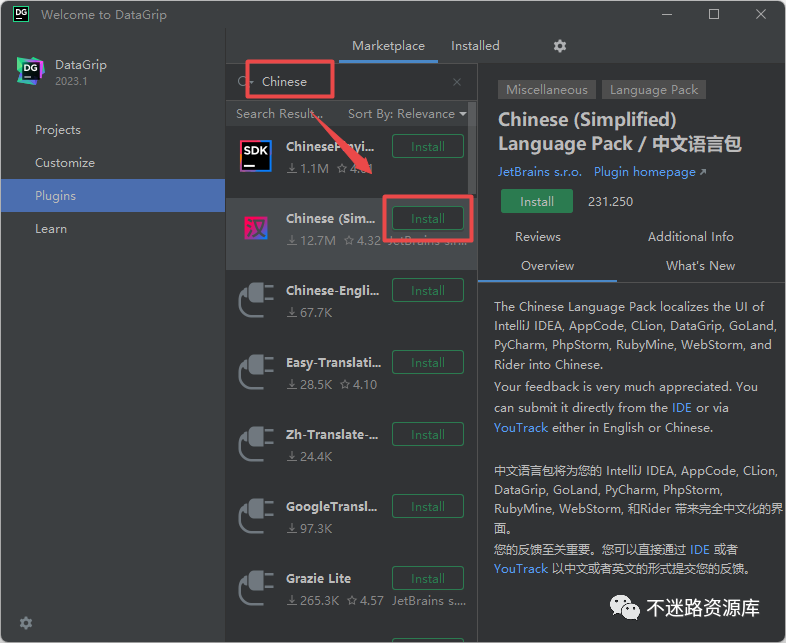The image size is (786, 643).
Task: Click the plugin list vertical scrollbar
Action: [472, 148]
